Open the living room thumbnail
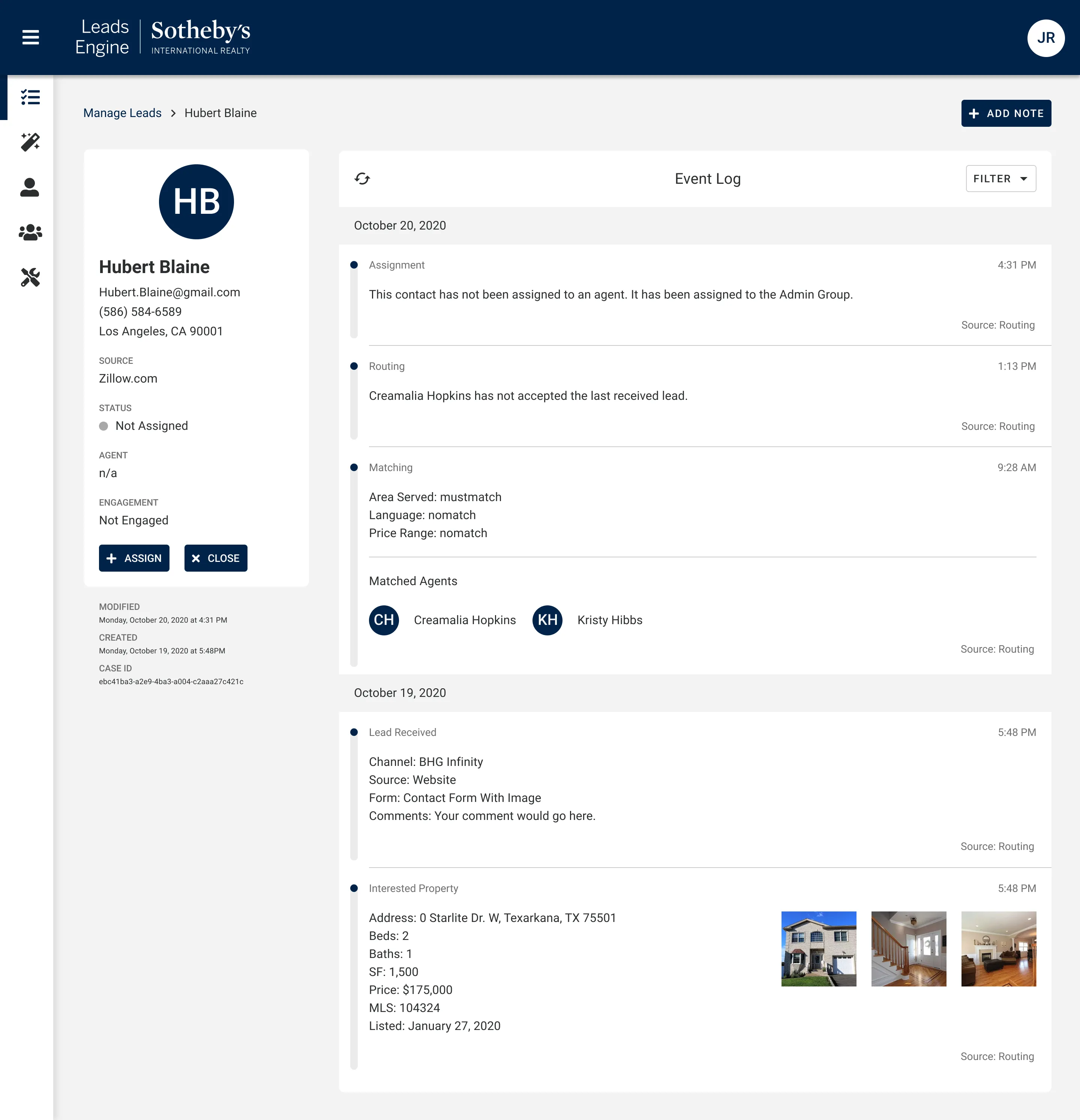 coord(998,949)
